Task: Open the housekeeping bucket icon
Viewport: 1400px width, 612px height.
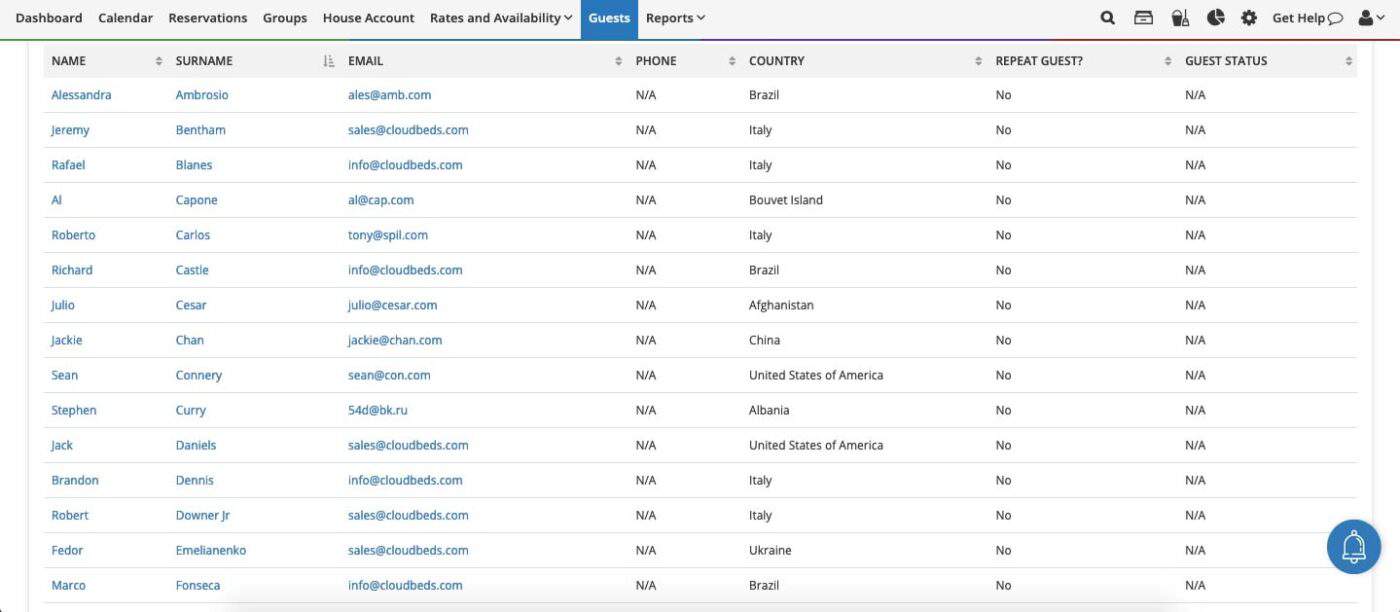Action: coord(1179,17)
